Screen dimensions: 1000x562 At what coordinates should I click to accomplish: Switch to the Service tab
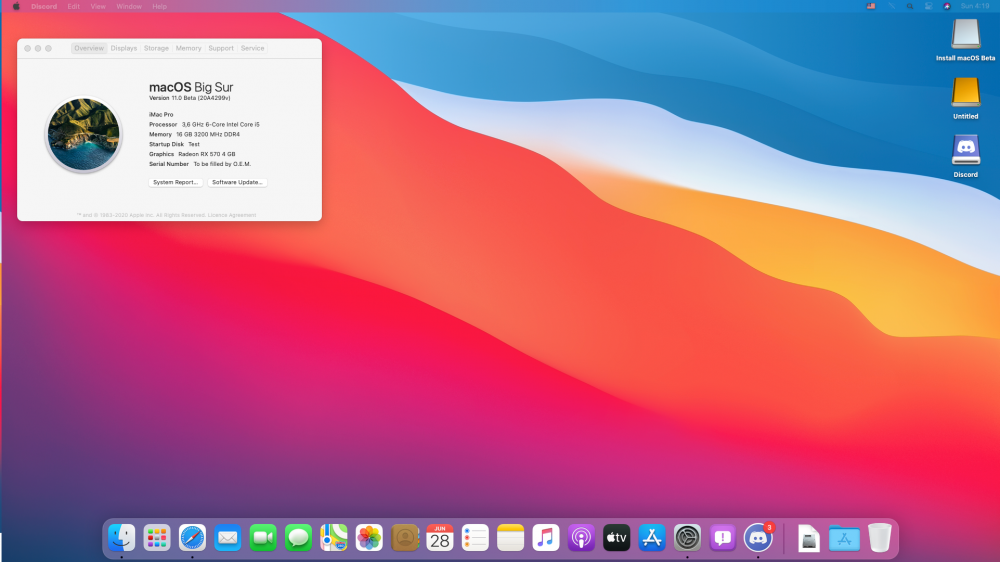[x=253, y=48]
